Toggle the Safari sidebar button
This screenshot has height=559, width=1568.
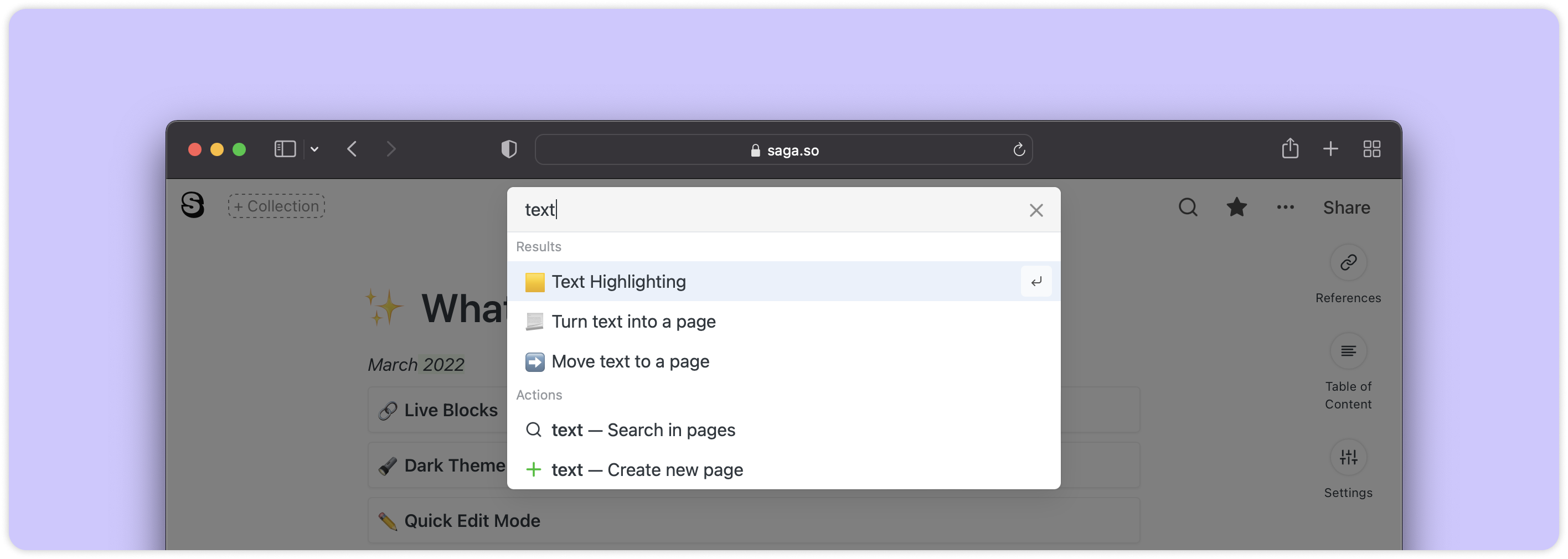click(x=285, y=149)
